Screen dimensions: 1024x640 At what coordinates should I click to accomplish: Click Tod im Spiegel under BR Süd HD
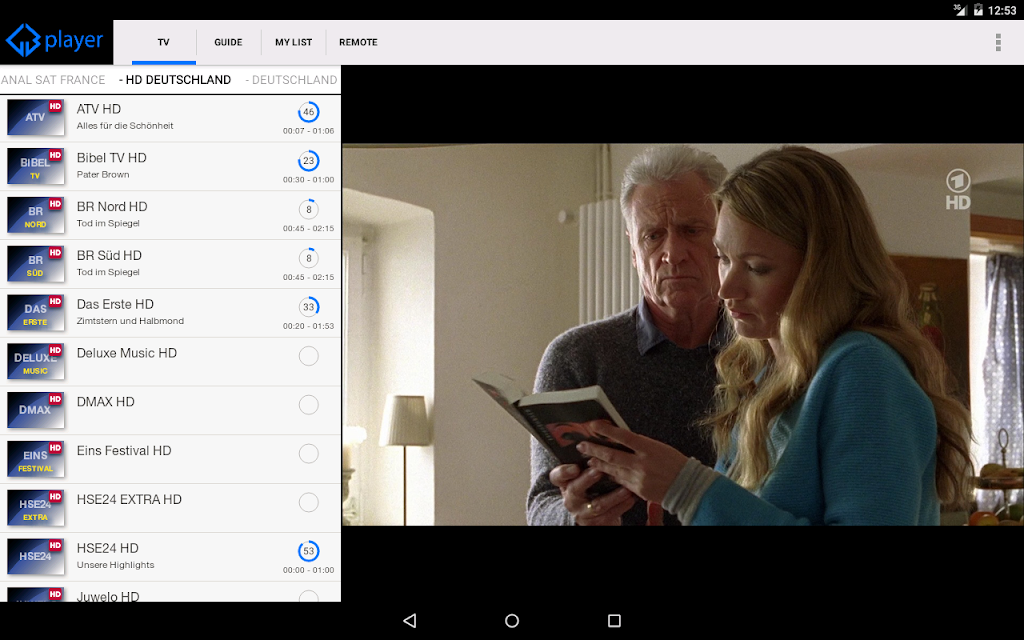[108, 272]
